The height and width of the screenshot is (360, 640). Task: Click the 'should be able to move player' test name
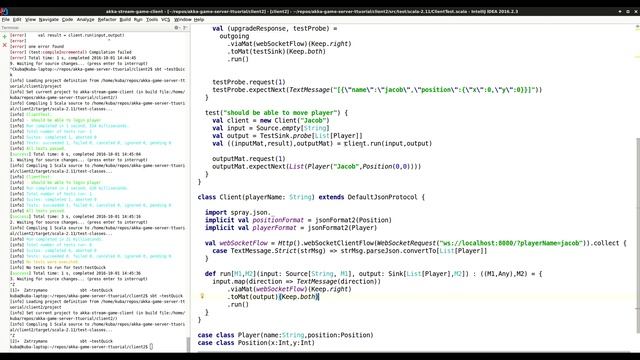[282, 113]
